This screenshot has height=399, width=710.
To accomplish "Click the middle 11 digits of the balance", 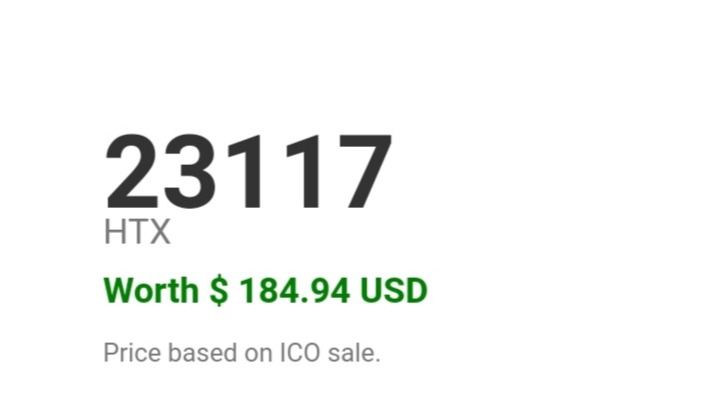I will coord(274,172).
